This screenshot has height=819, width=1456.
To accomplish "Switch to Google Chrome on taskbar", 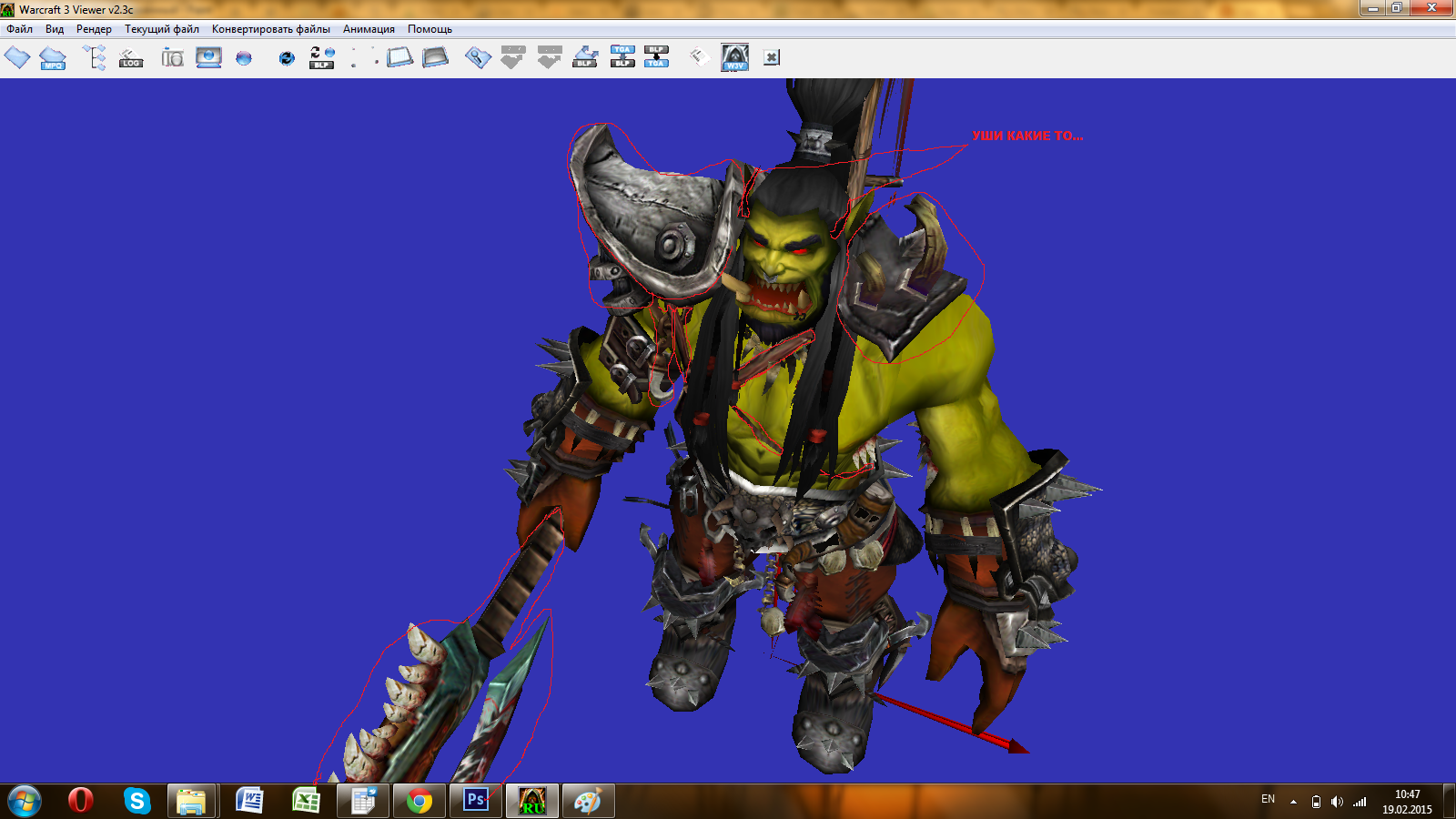I will coord(420,801).
